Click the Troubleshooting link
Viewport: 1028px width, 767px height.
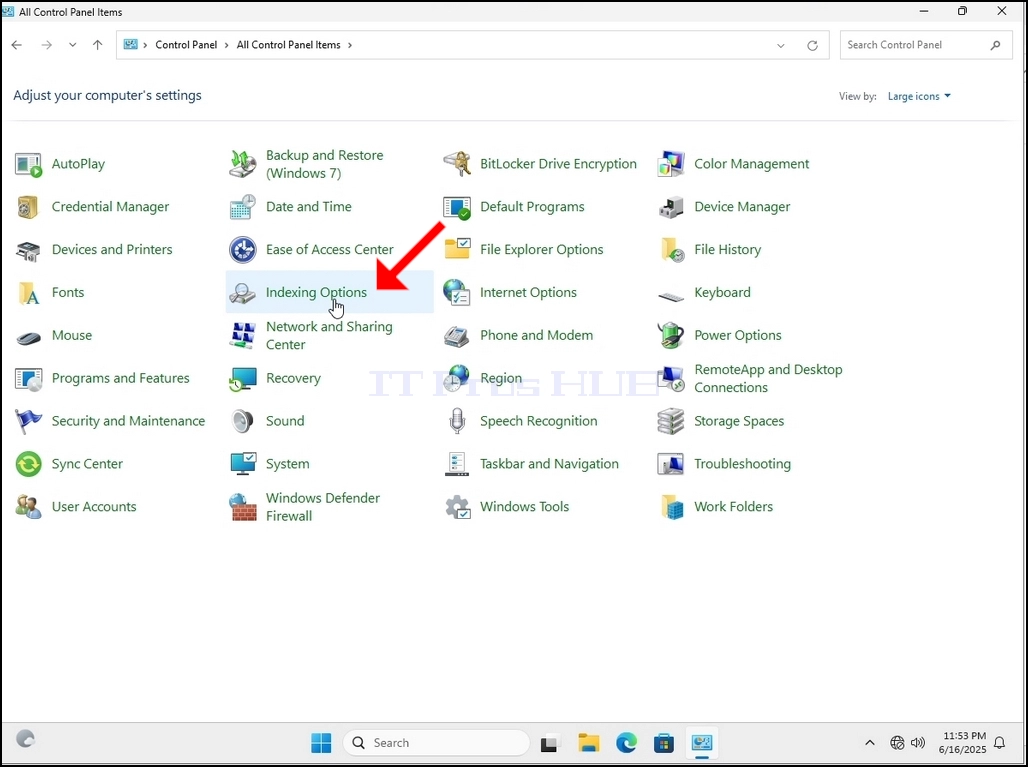(x=742, y=464)
